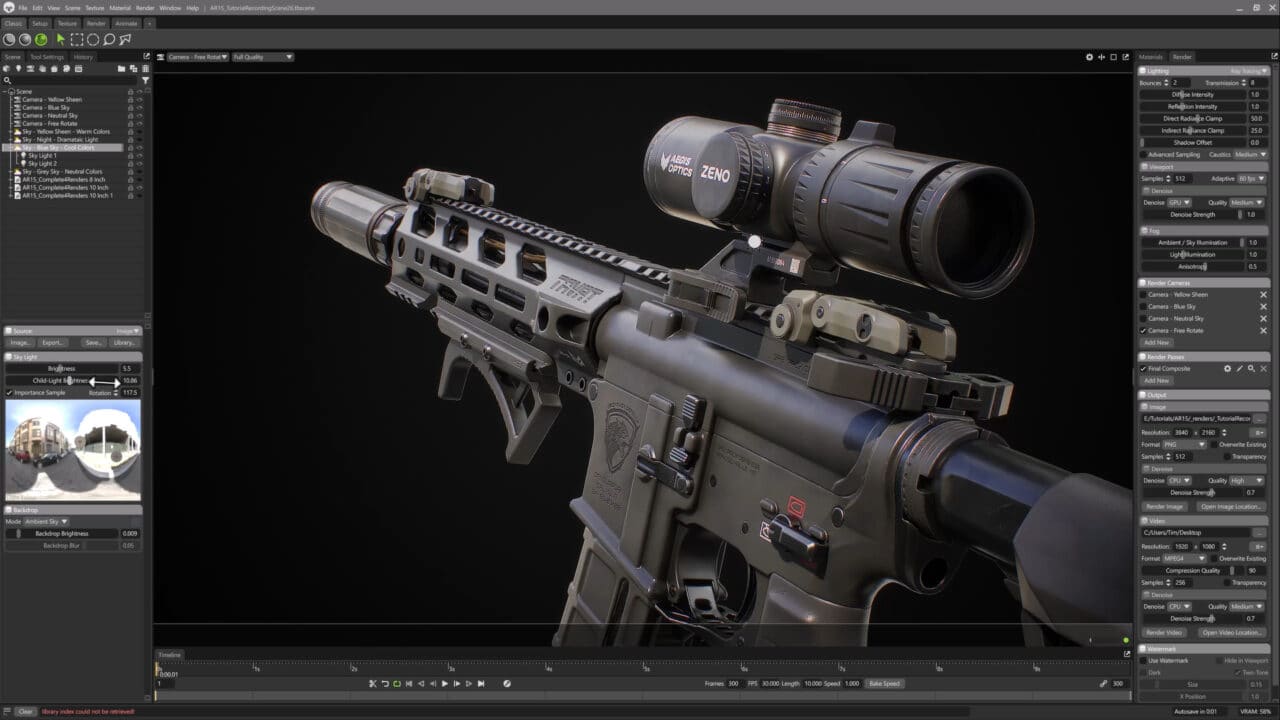Screen dimensions: 1280x720
Task: Open the image Format PNG dropdown
Action: click(1184, 444)
